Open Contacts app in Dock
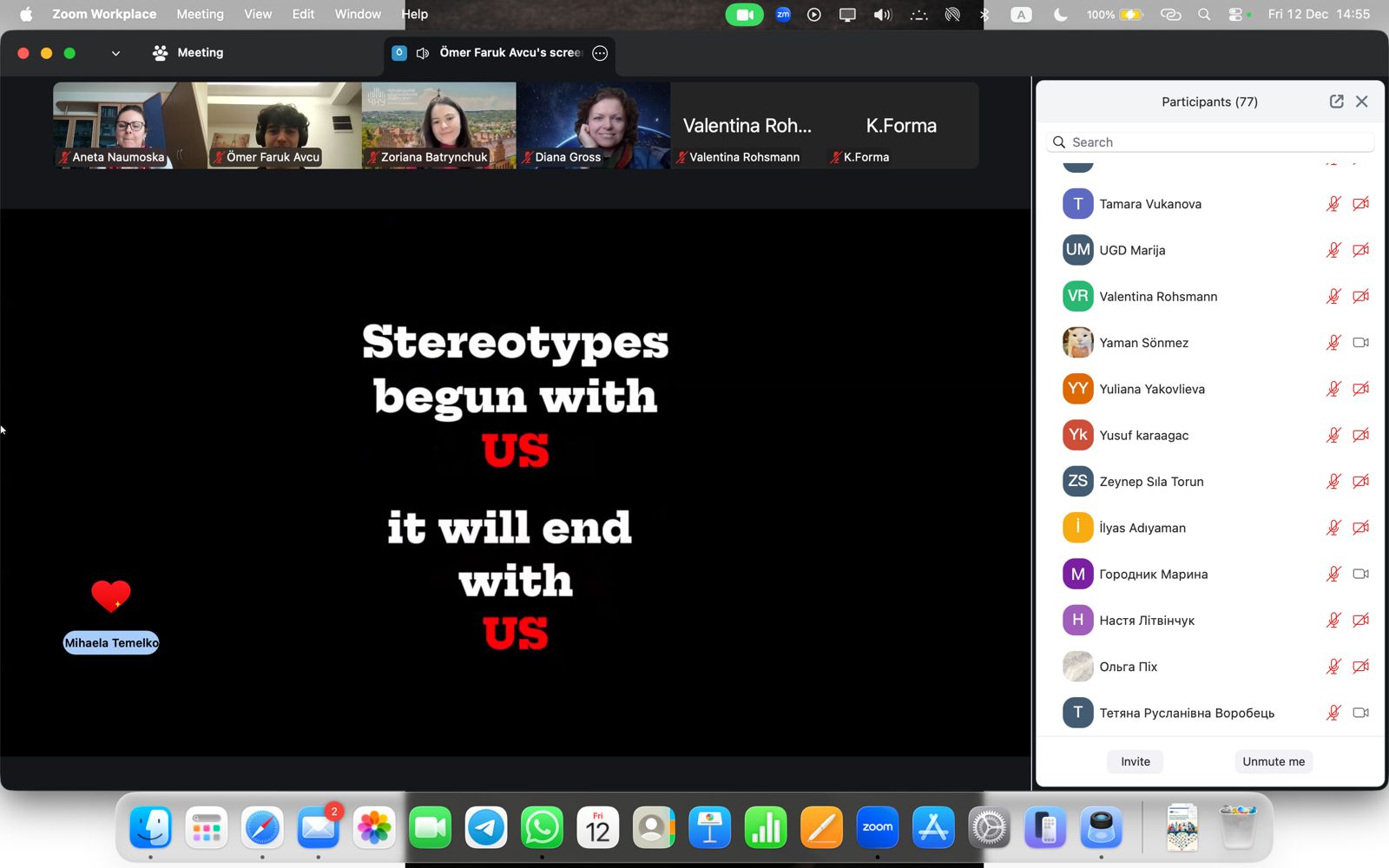This screenshot has width=1389, height=868. coord(654,827)
